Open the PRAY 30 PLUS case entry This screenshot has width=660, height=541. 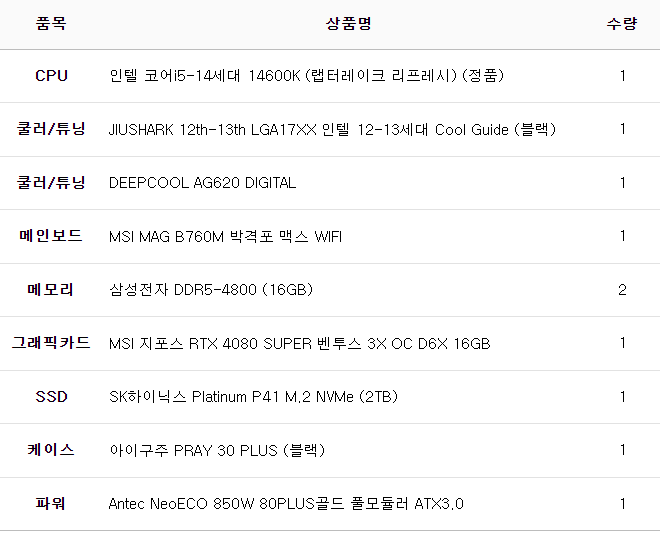(217, 450)
